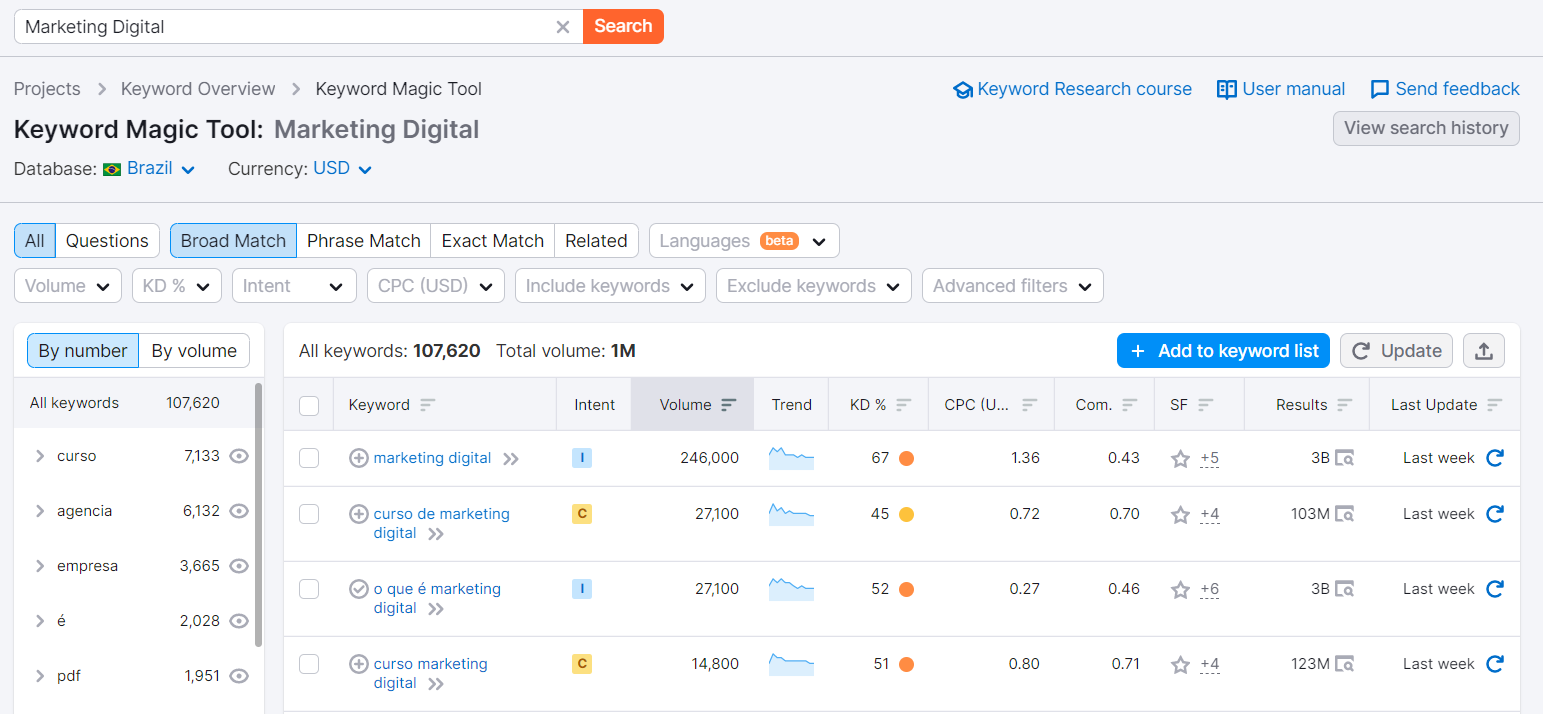Select all keywords with the header checkbox
The height and width of the screenshot is (714, 1543).
click(309, 404)
